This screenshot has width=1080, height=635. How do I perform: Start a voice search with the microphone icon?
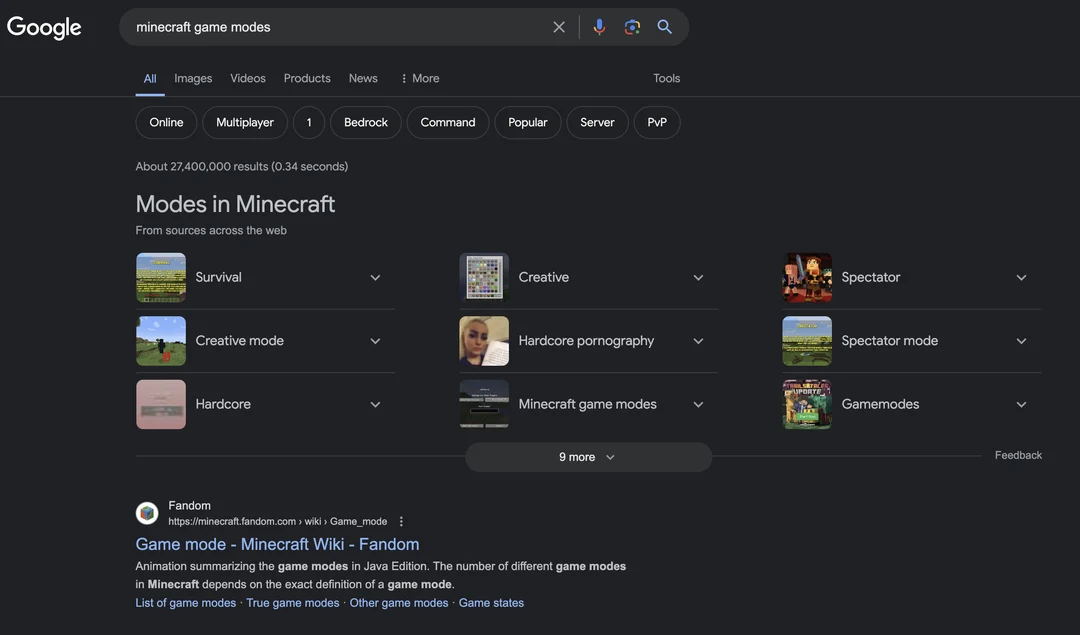point(598,26)
